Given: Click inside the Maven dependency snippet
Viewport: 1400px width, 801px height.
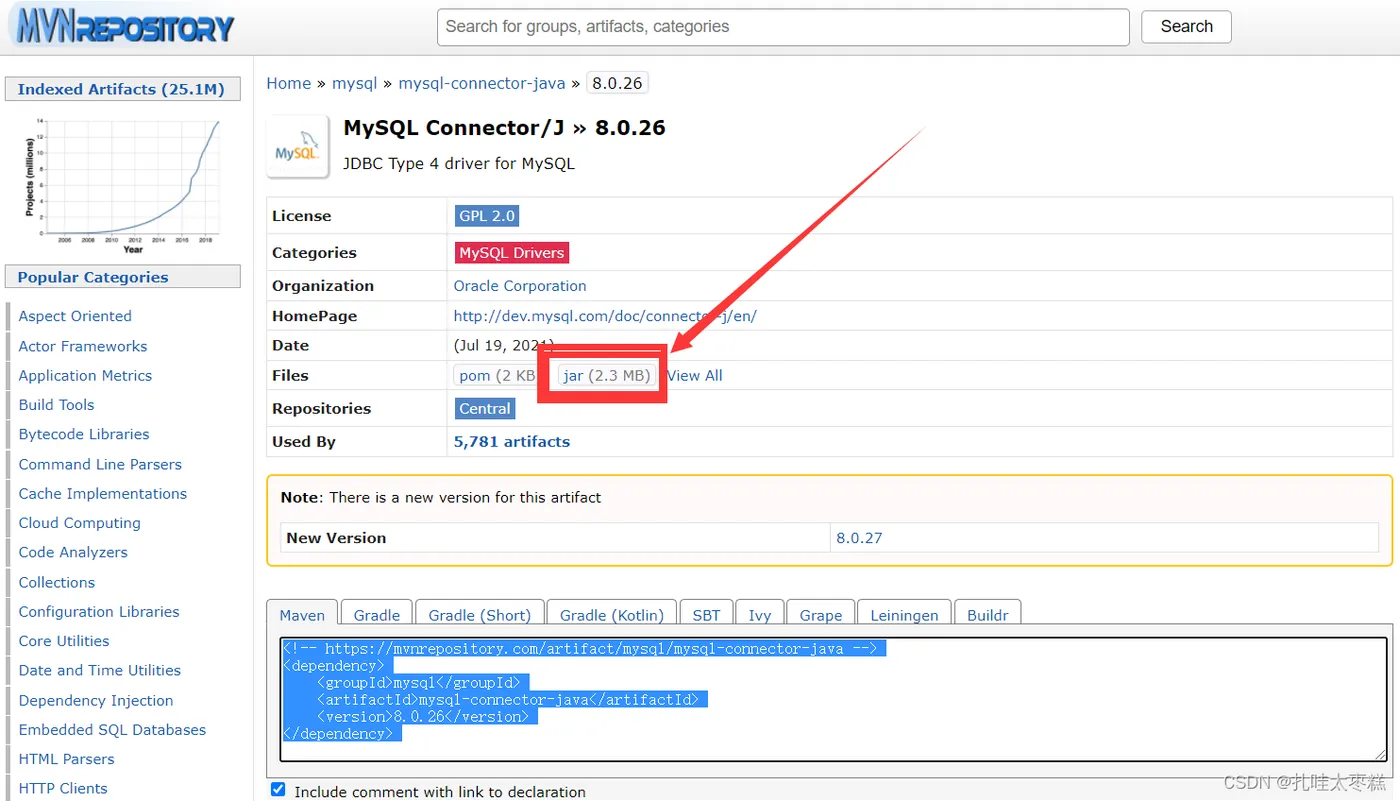Looking at the screenshot, I should click(x=833, y=699).
